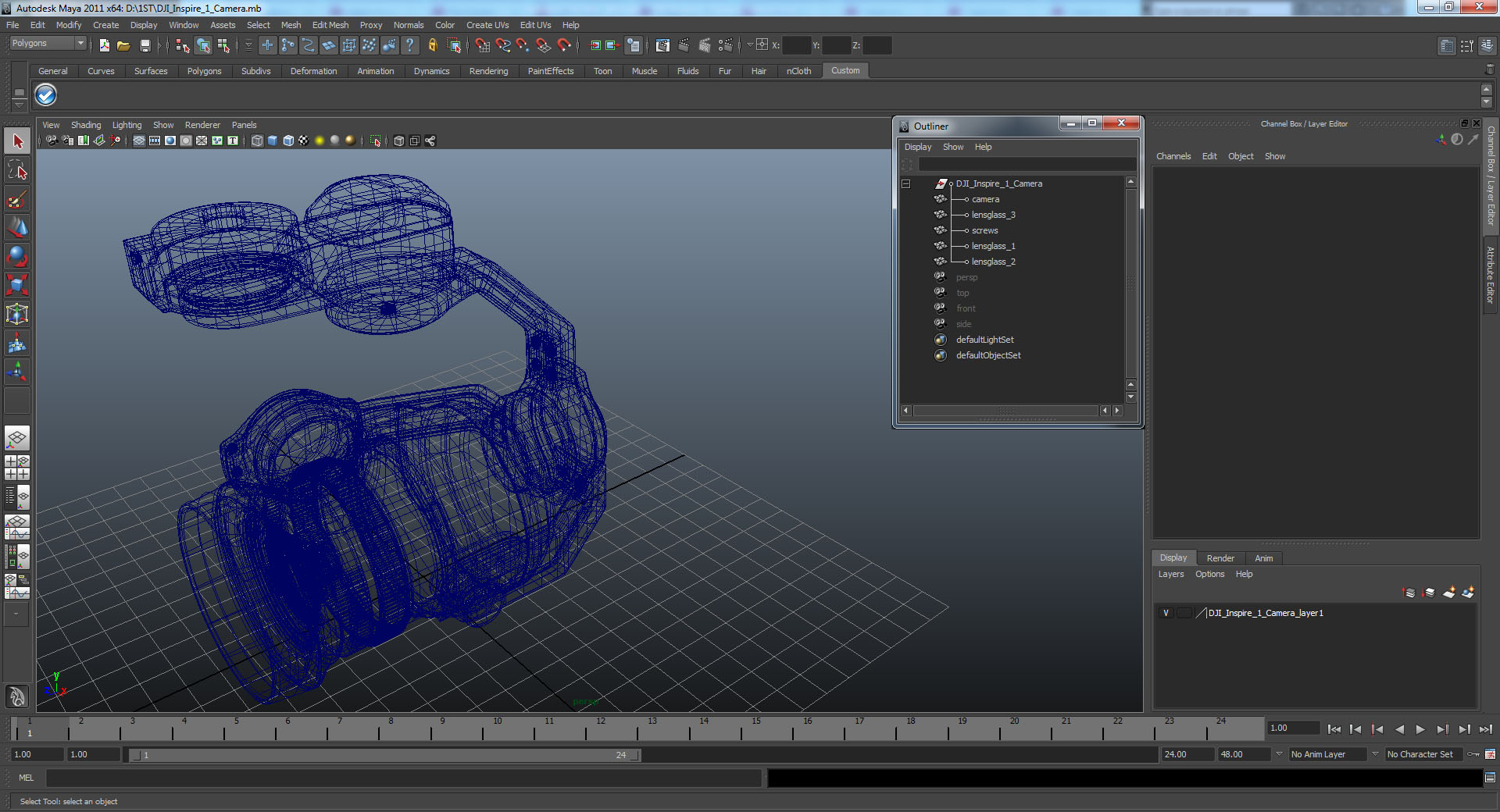Toggle Snap to grids magnet
The image size is (1500, 812).
(482, 45)
